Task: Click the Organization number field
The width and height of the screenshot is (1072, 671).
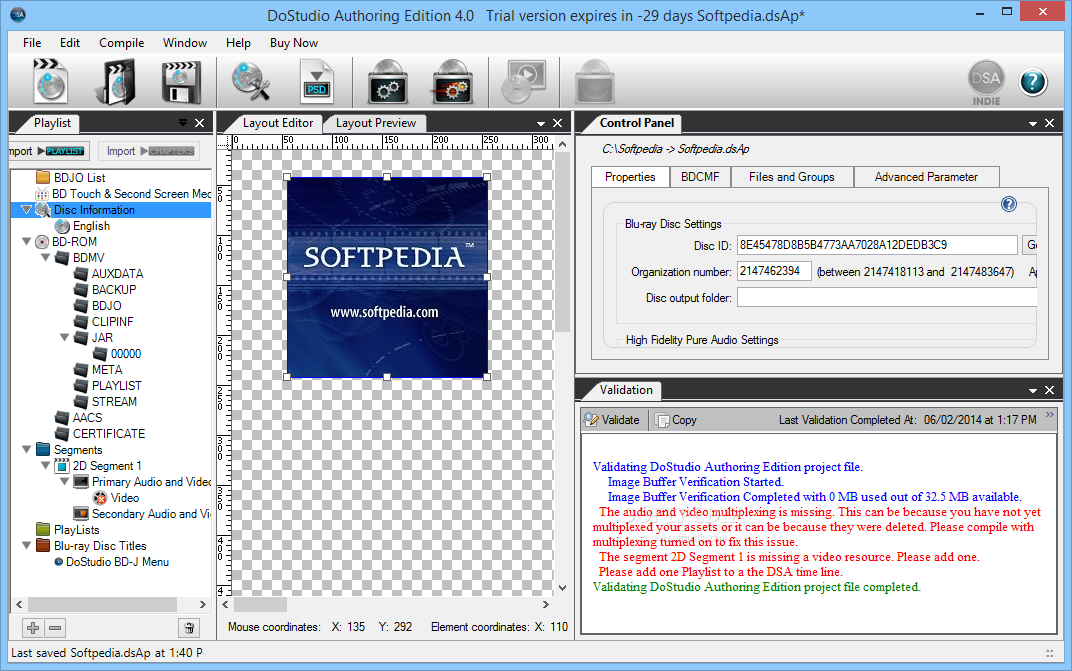Action: (x=774, y=272)
